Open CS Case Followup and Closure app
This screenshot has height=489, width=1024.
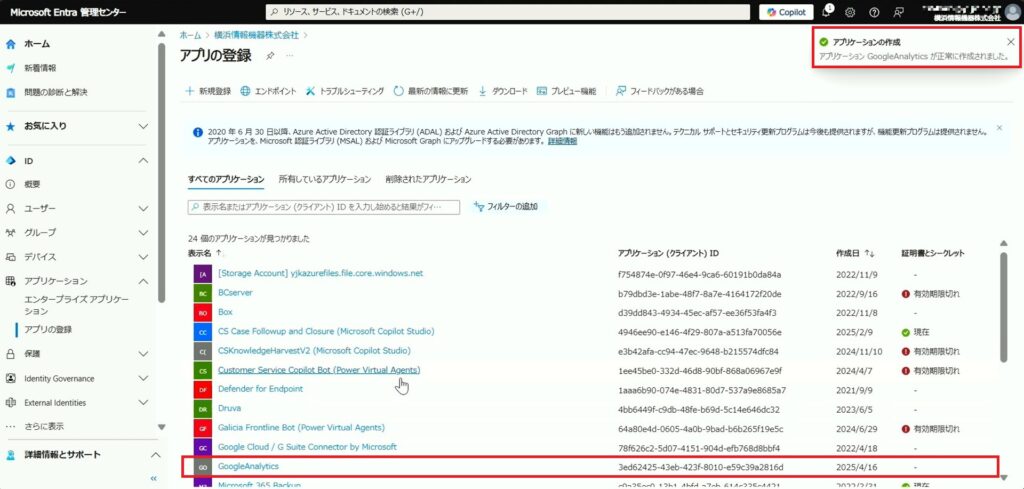point(326,332)
